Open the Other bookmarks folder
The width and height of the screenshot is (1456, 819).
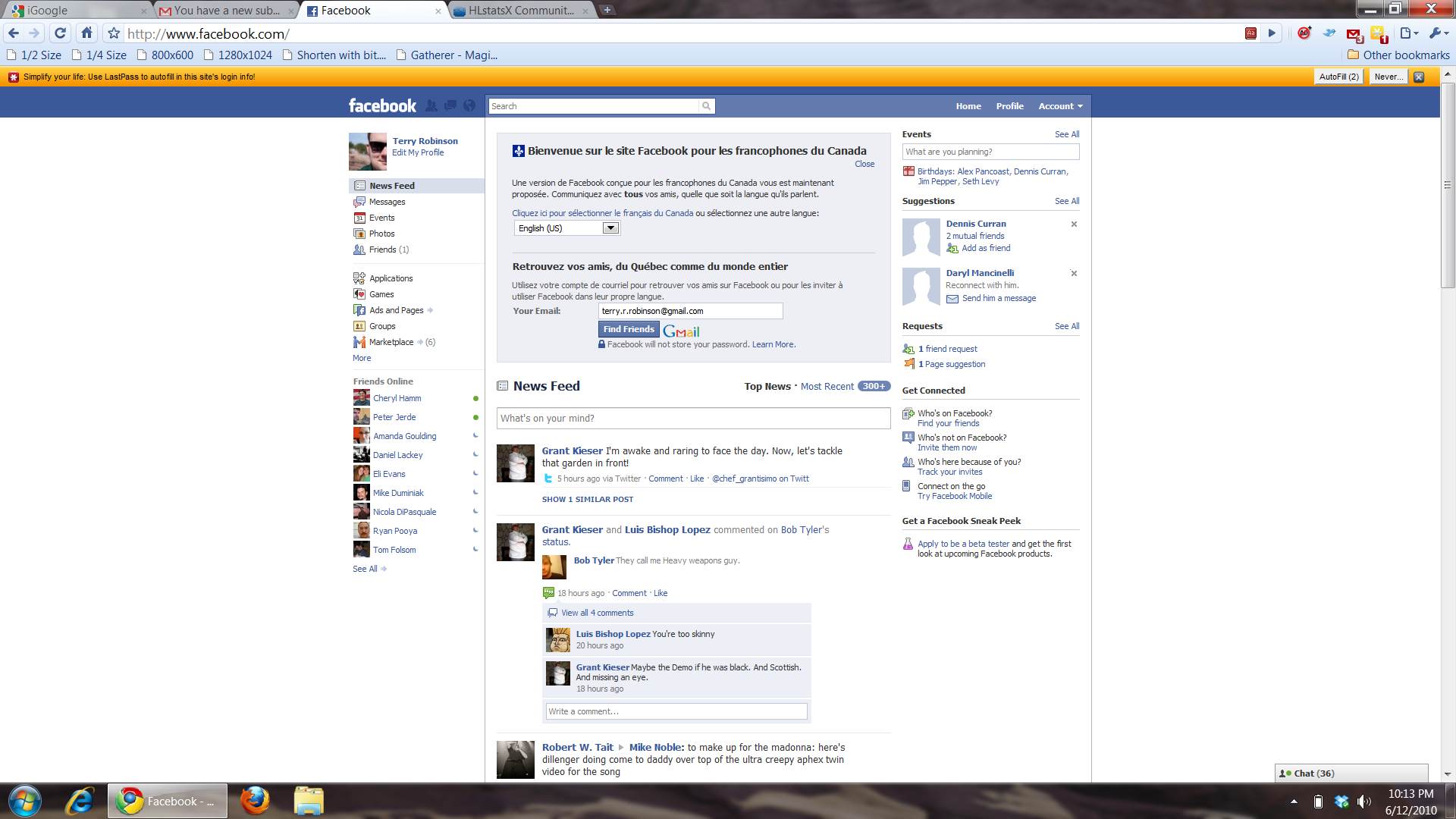(1398, 55)
